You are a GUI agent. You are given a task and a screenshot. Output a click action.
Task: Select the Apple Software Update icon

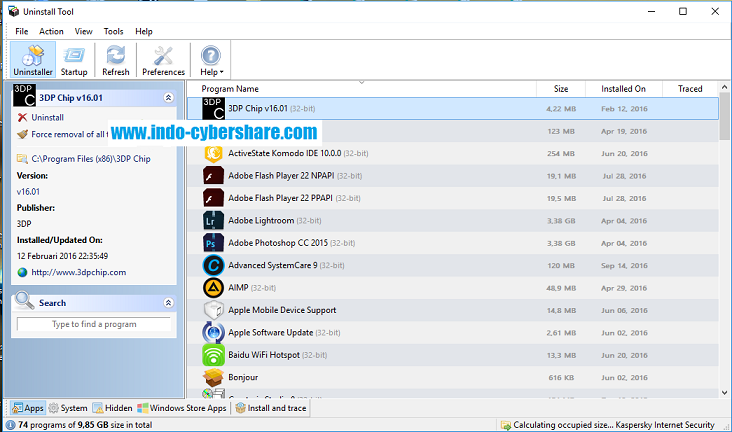pos(213,333)
